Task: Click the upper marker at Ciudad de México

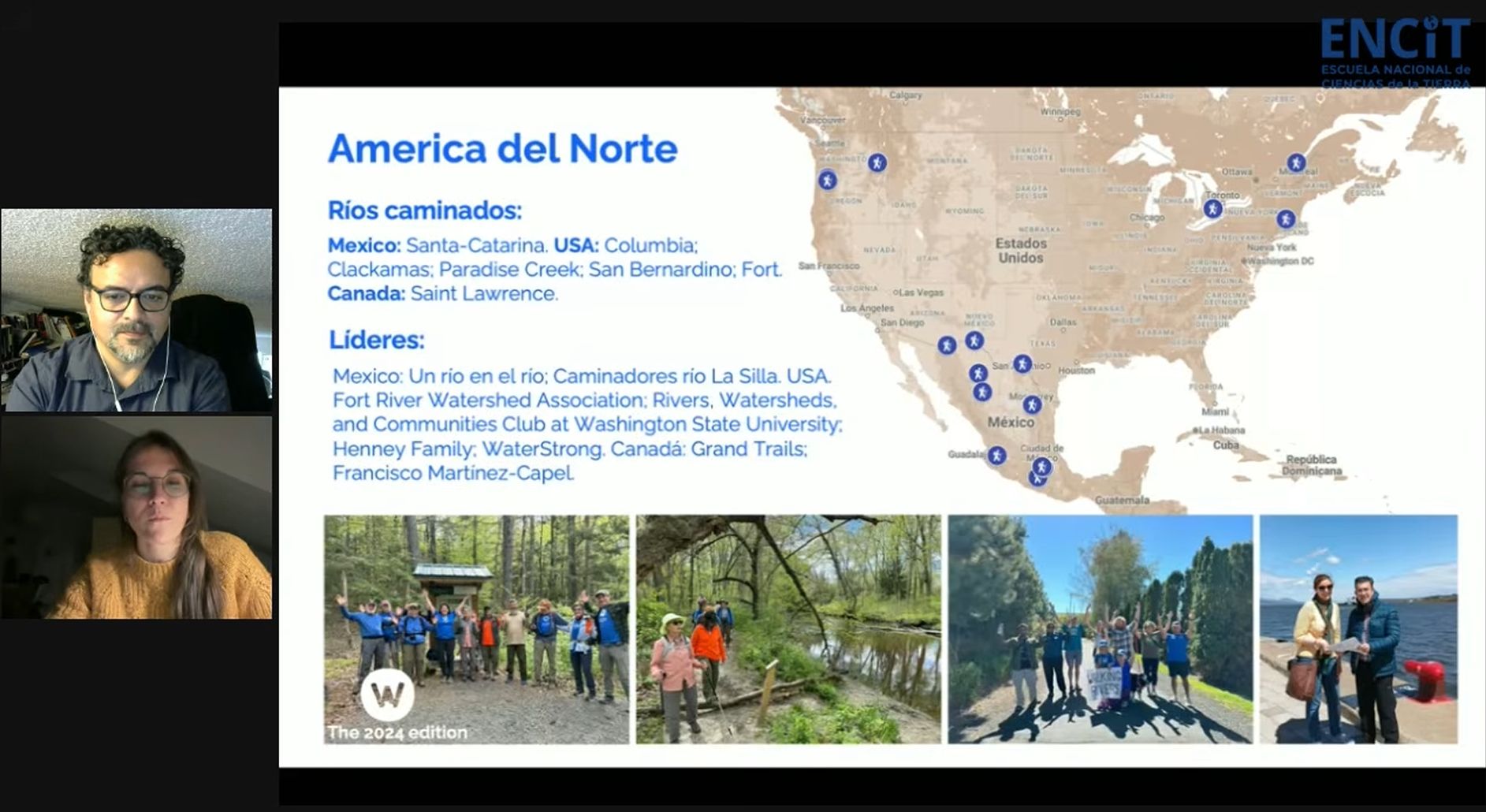Action: pyautogui.click(x=1042, y=467)
